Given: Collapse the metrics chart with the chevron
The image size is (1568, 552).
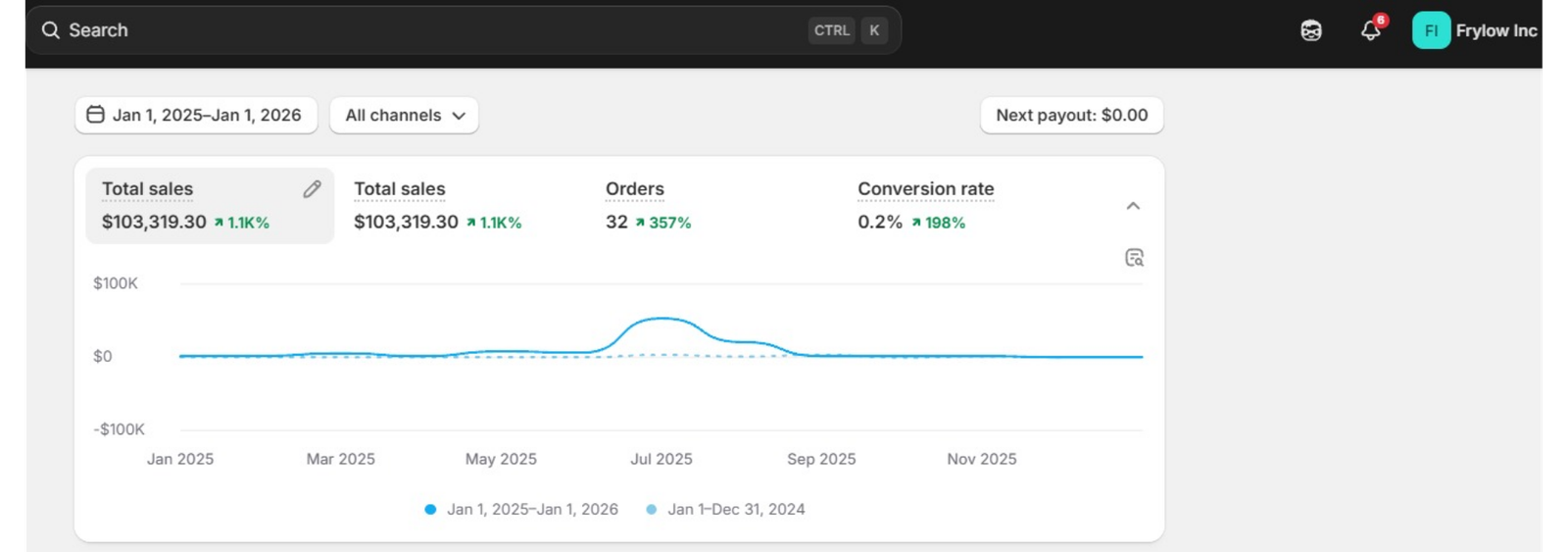Looking at the screenshot, I should click(x=1133, y=206).
